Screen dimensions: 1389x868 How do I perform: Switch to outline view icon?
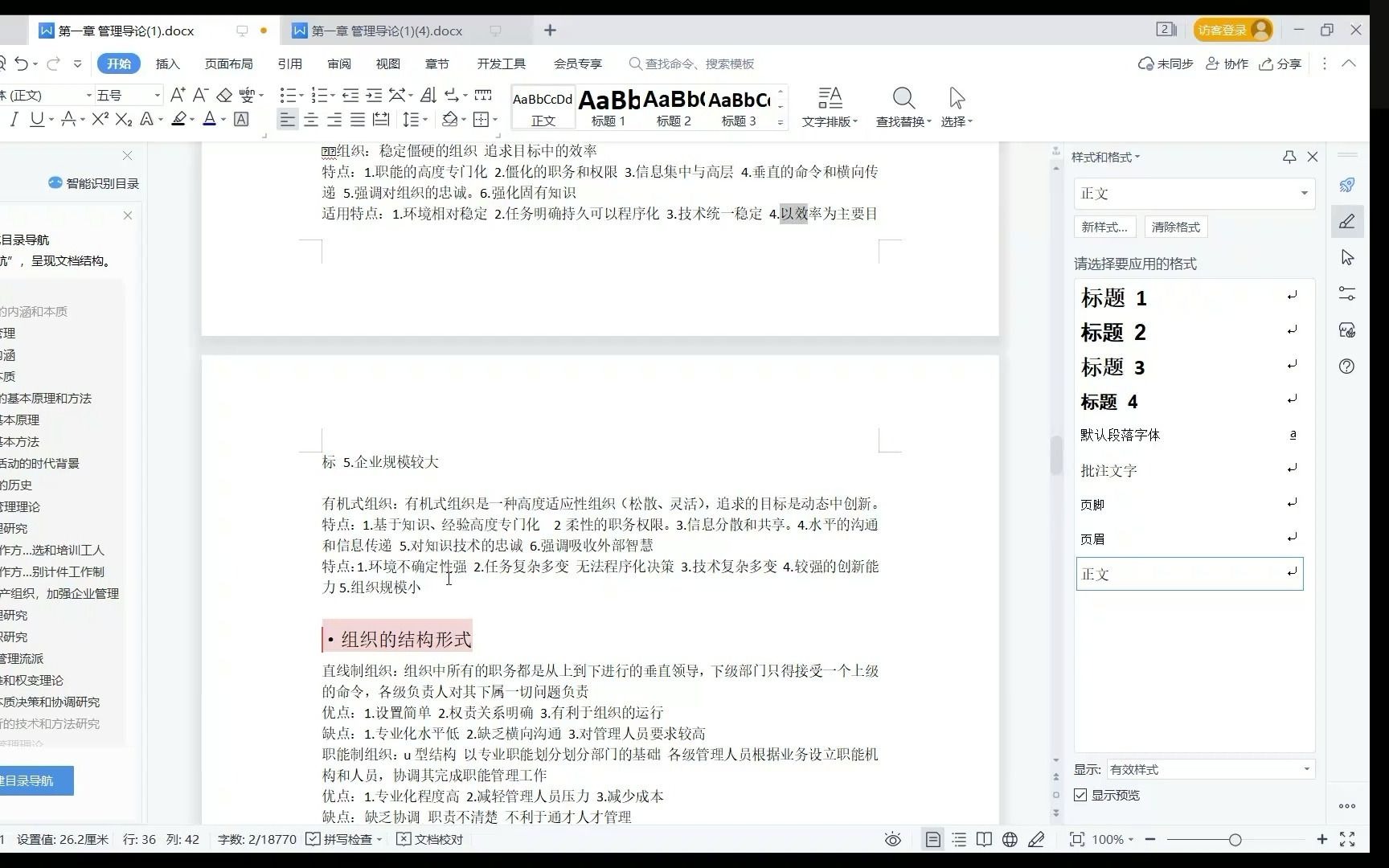pos(959,839)
